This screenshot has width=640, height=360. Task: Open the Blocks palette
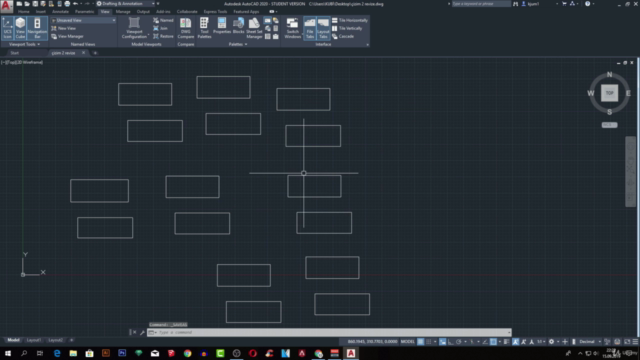pyautogui.click(x=238, y=26)
